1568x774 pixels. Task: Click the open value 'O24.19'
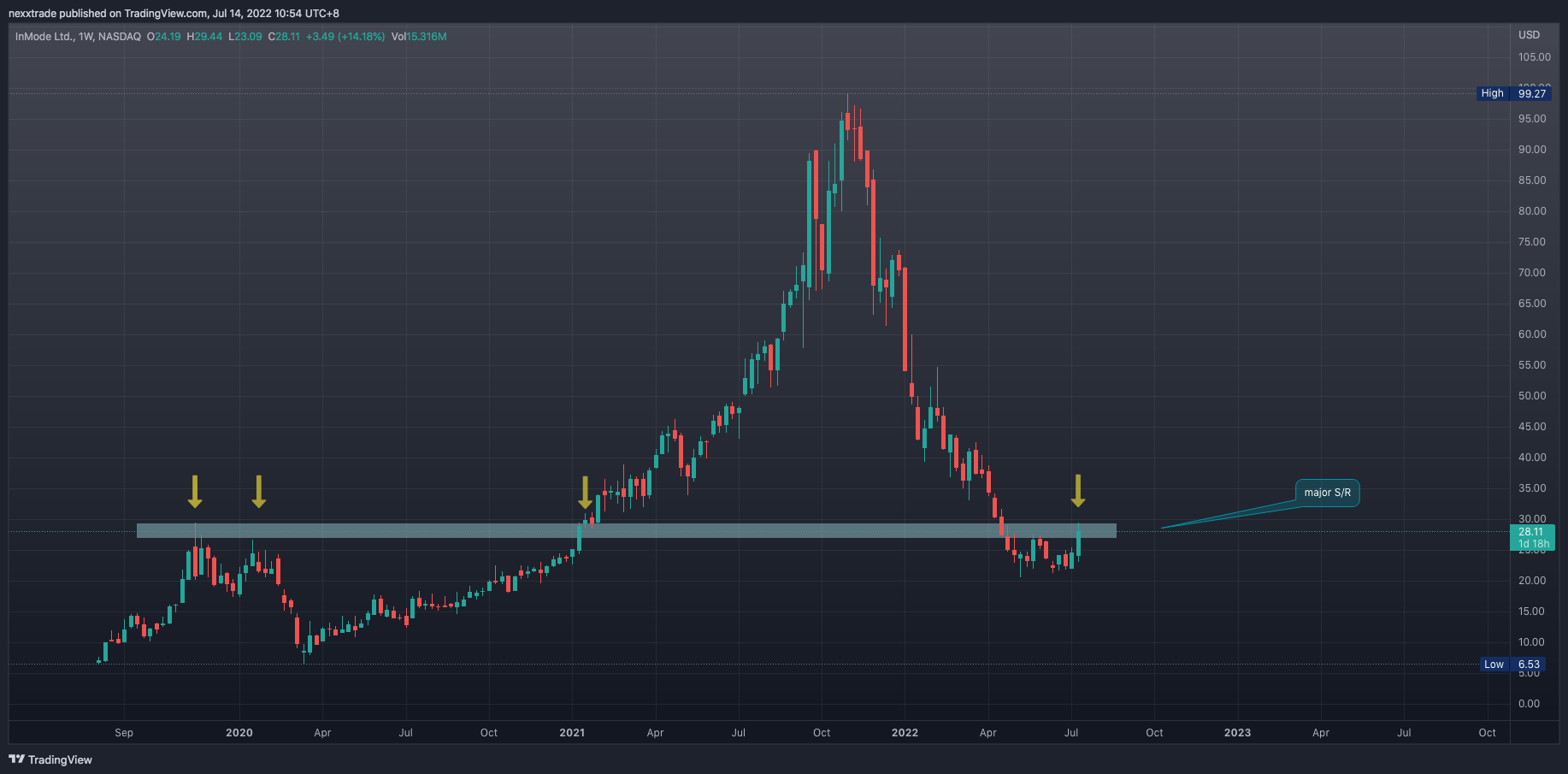pos(164,37)
